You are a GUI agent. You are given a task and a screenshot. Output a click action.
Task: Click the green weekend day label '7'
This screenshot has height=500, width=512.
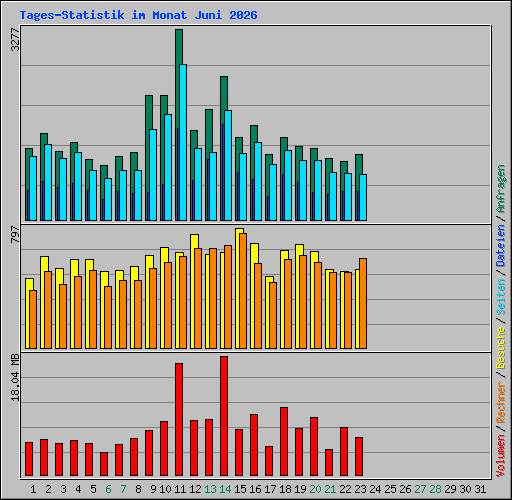pos(123,489)
